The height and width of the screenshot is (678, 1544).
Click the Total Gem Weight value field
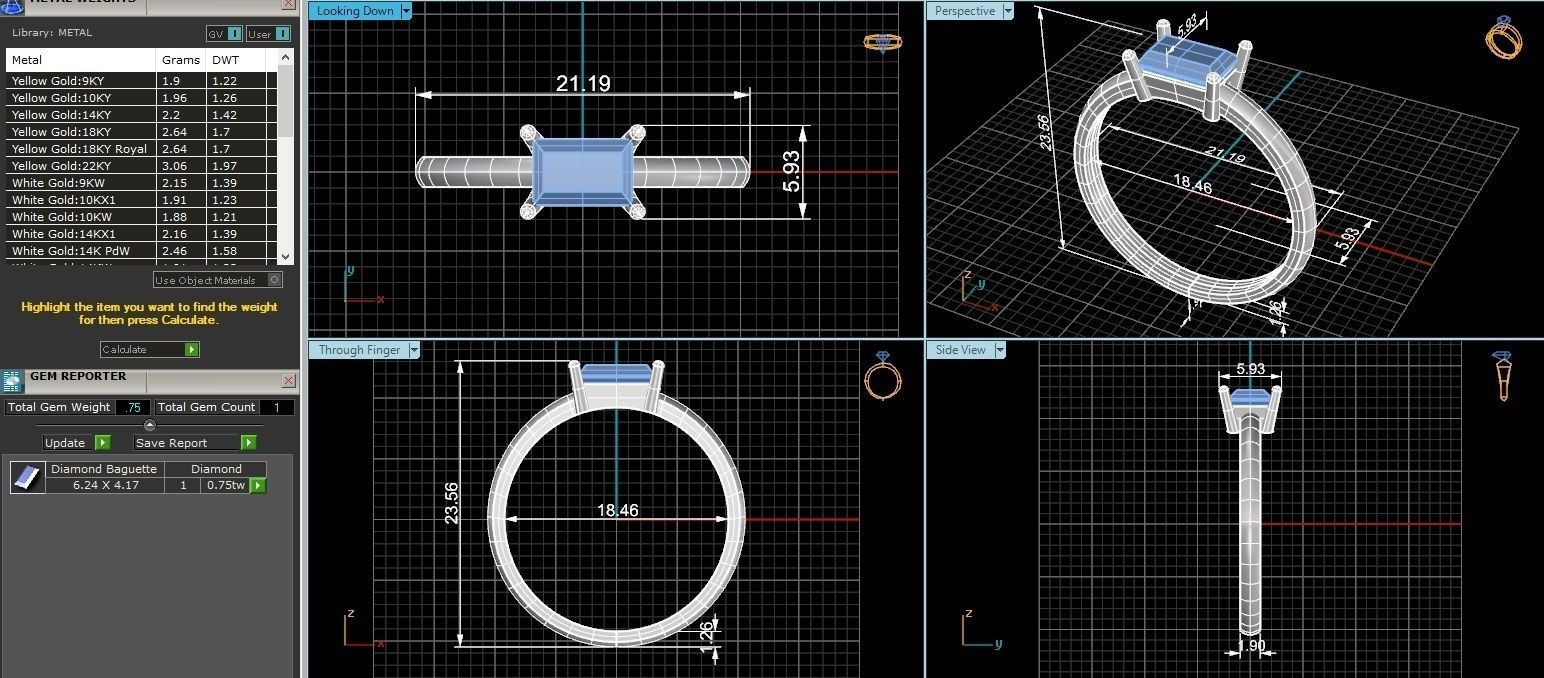133,407
